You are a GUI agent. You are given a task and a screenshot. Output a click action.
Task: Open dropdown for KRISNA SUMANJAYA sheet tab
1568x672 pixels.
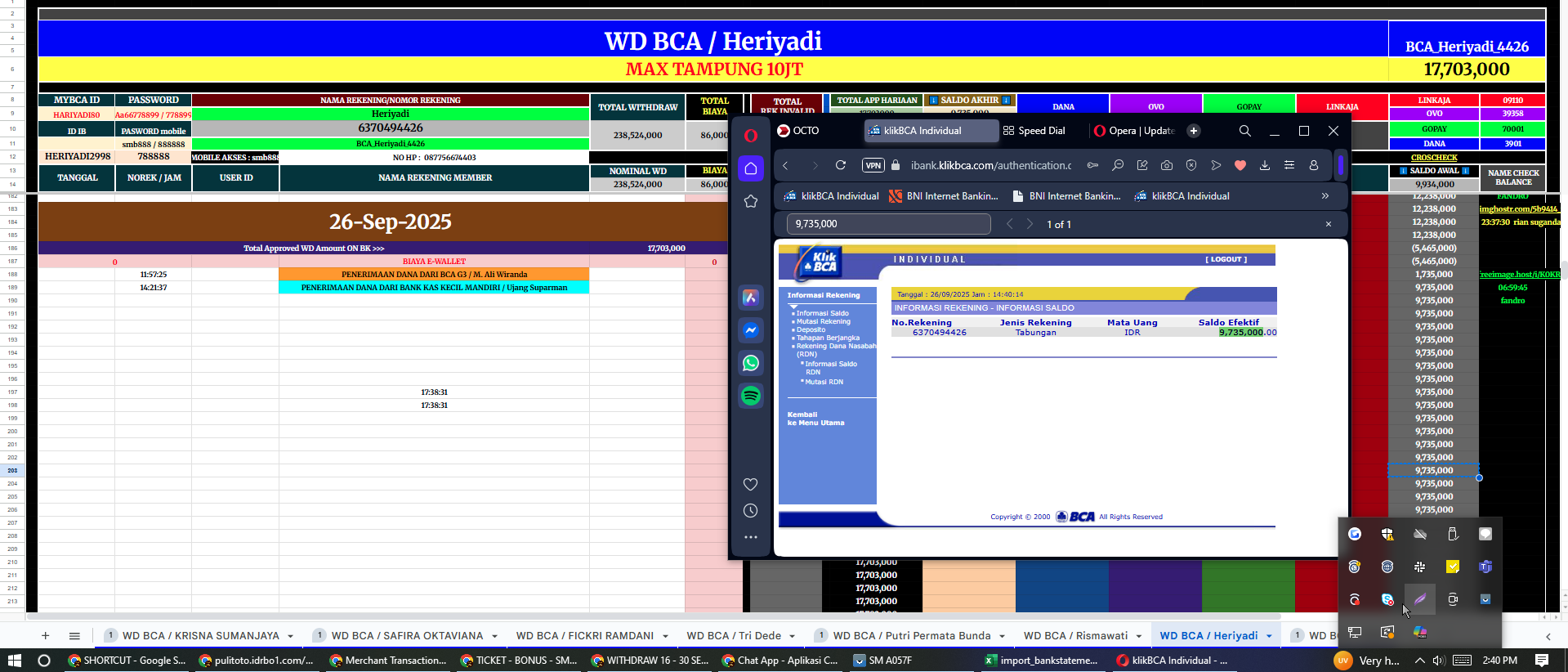(x=290, y=636)
